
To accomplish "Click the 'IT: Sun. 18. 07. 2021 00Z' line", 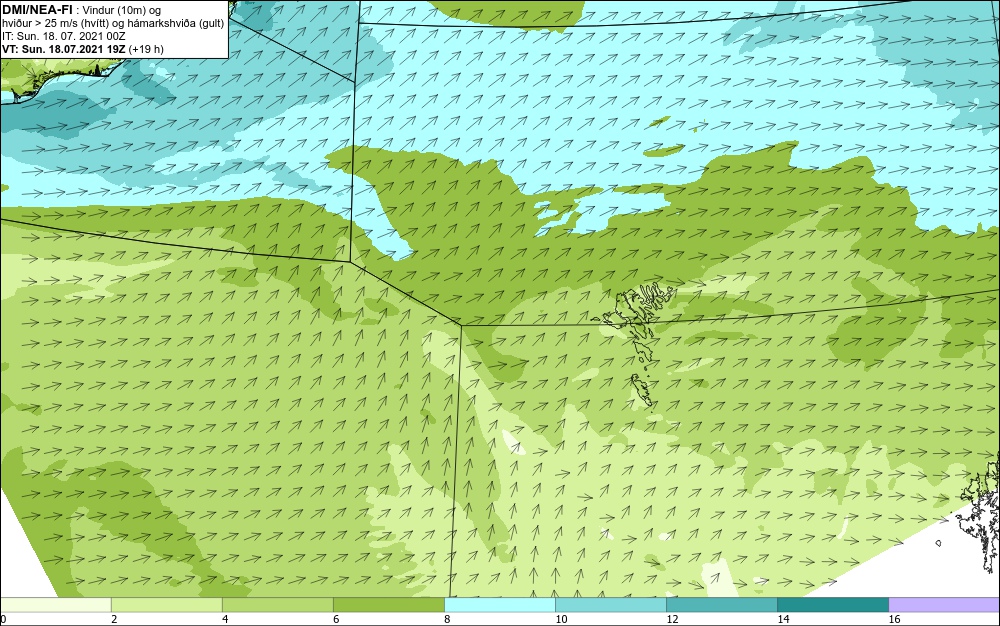I will click(64, 36).
